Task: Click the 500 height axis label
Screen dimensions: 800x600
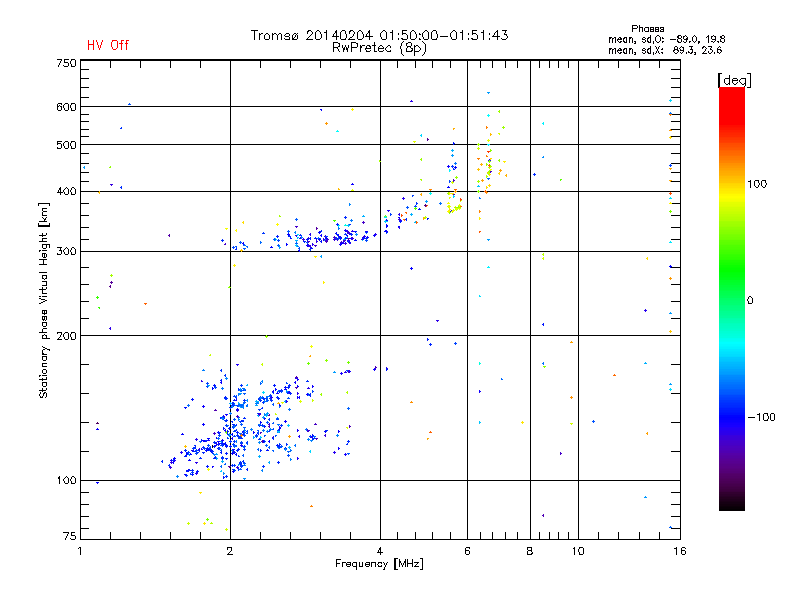Action: 66,145
